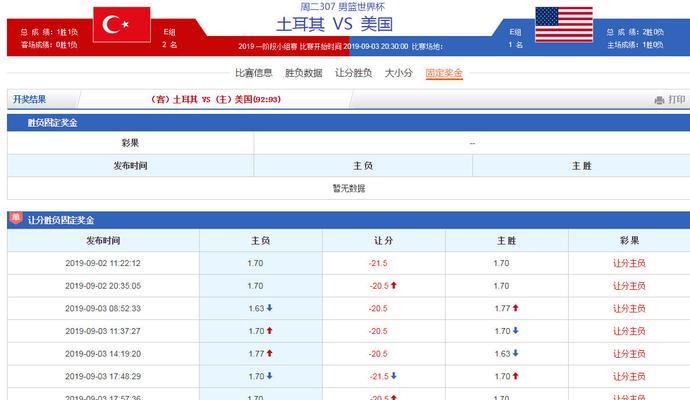Screen dimensions: 690x400
Task: Click the 让分胜负固定奖金 section header
Action: click(x=61, y=220)
